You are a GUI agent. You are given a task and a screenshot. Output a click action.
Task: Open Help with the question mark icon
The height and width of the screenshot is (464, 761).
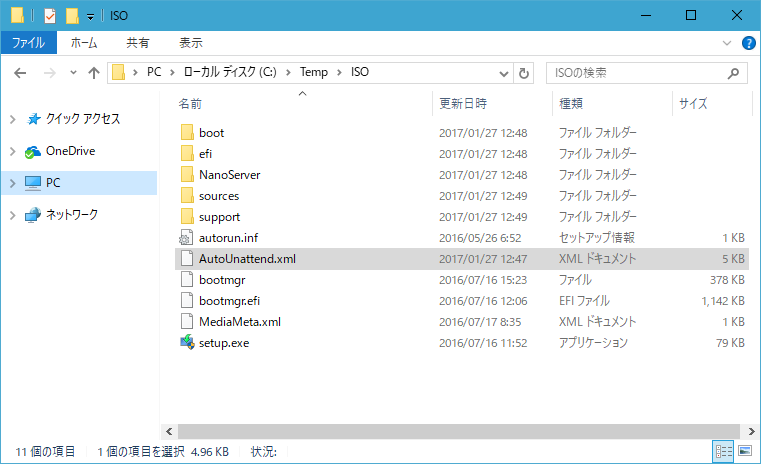[748, 43]
